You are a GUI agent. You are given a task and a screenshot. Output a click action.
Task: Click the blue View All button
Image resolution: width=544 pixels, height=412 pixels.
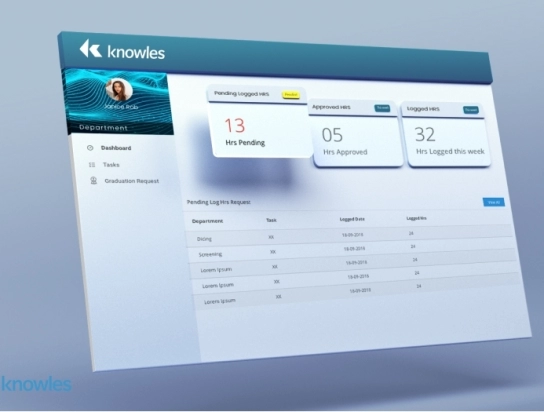(494, 202)
